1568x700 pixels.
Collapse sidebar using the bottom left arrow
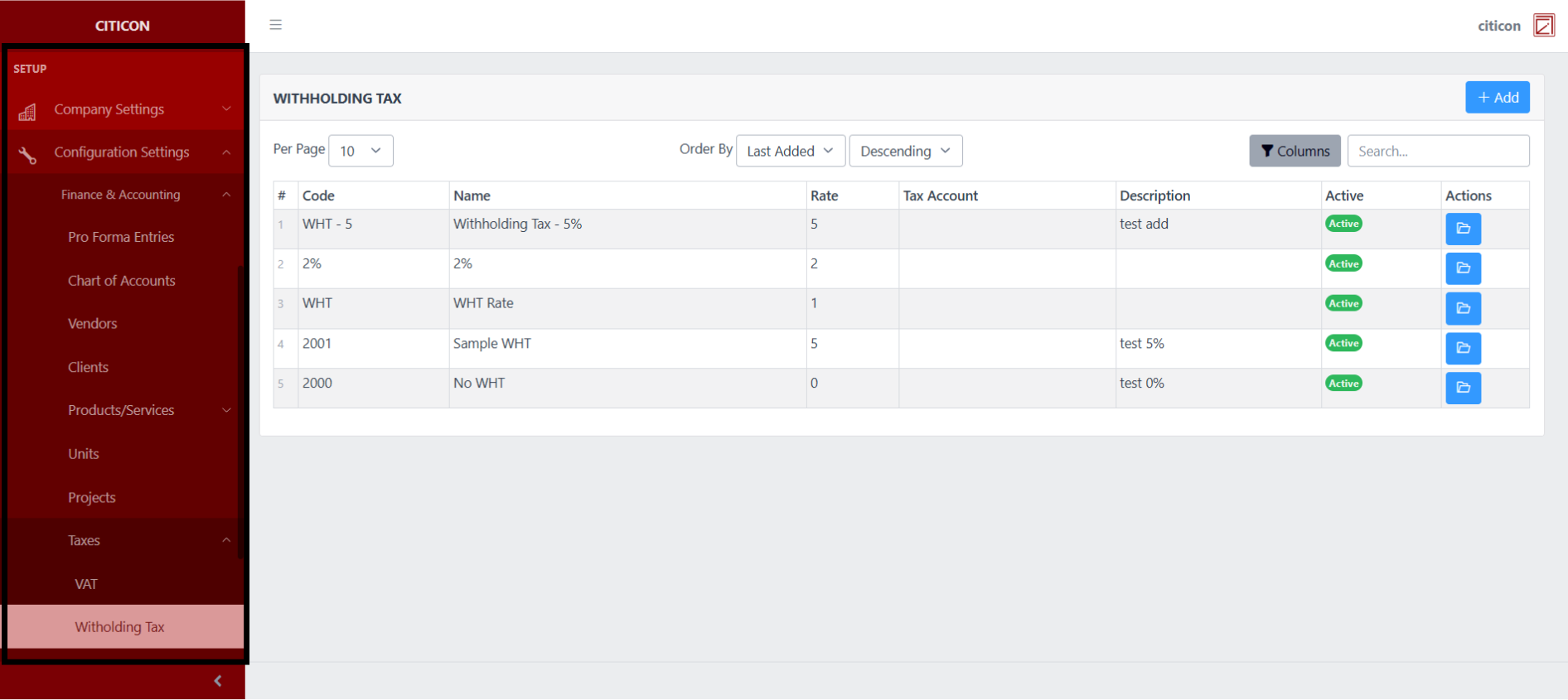pyautogui.click(x=218, y=681)
